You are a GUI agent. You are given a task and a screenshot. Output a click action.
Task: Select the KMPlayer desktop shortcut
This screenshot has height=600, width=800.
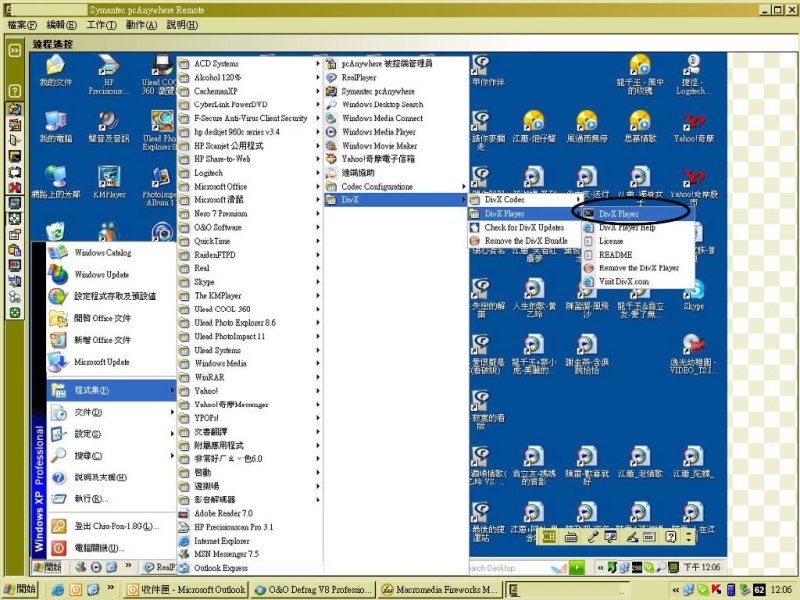coord(109,182)
